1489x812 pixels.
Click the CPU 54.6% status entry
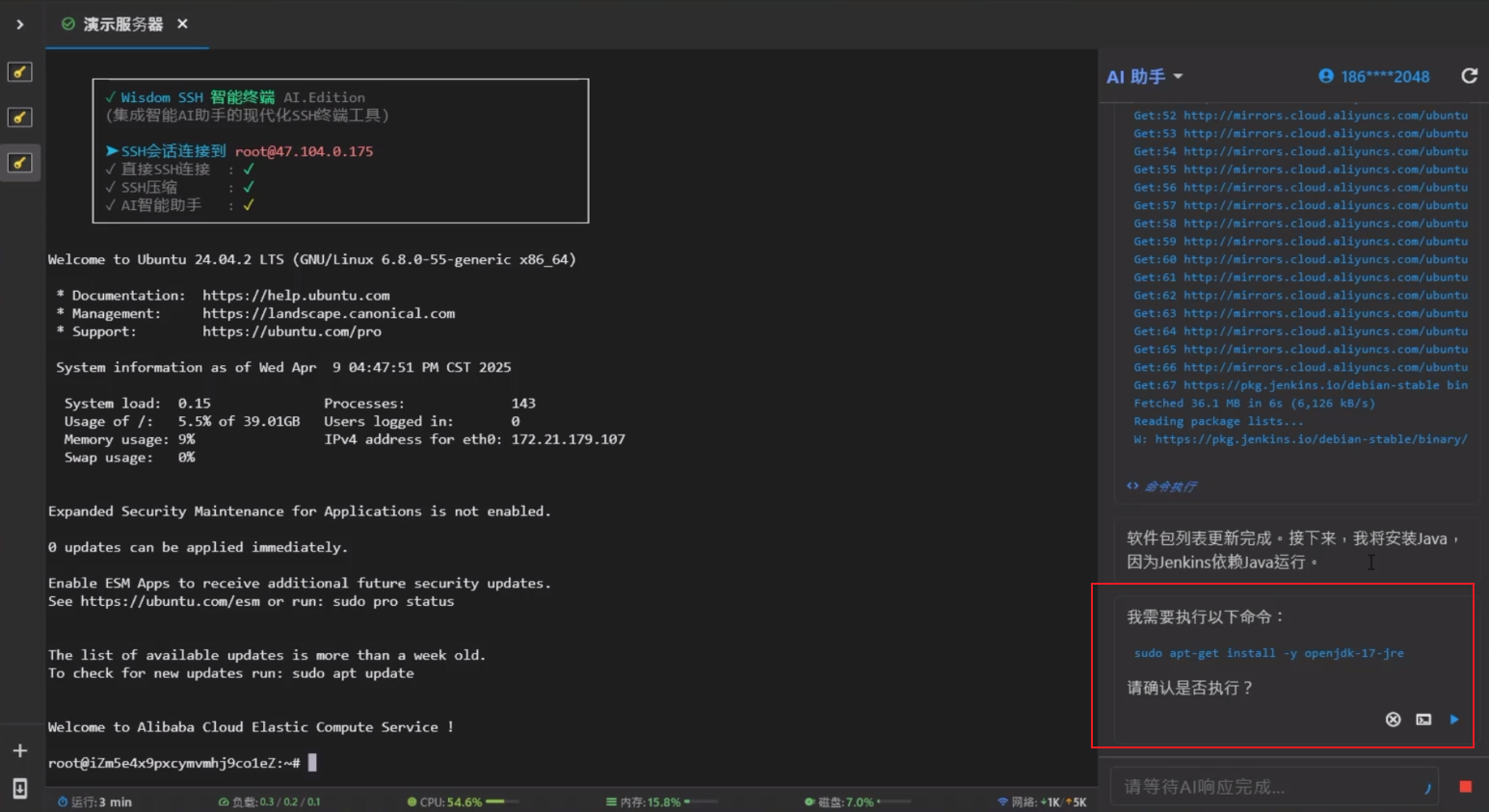(444, 801)
